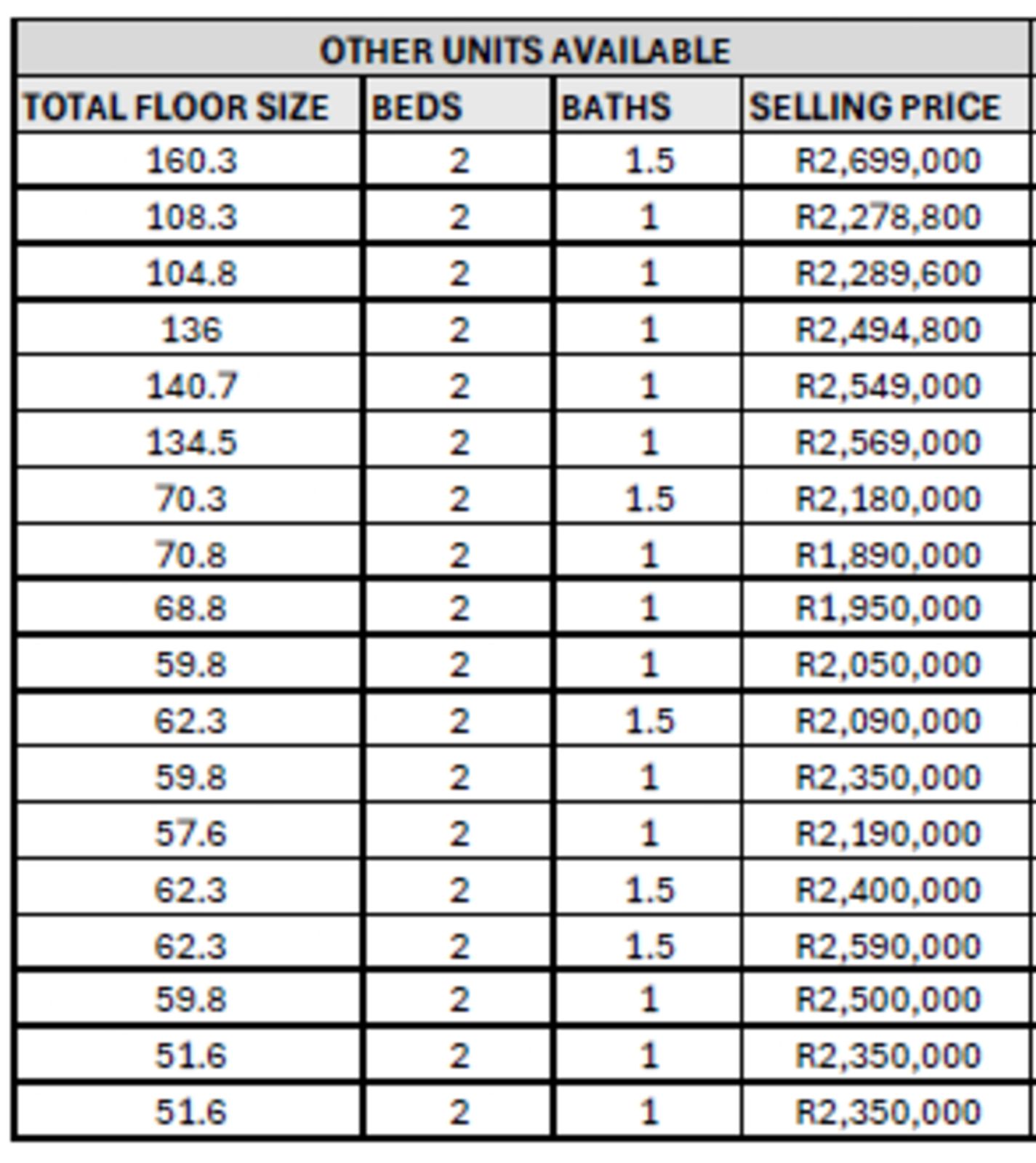1036x1163 pixels.
Task: Select the R2,278,800 selling price cell
Action: pyautogui.click(x=888, y=217)
